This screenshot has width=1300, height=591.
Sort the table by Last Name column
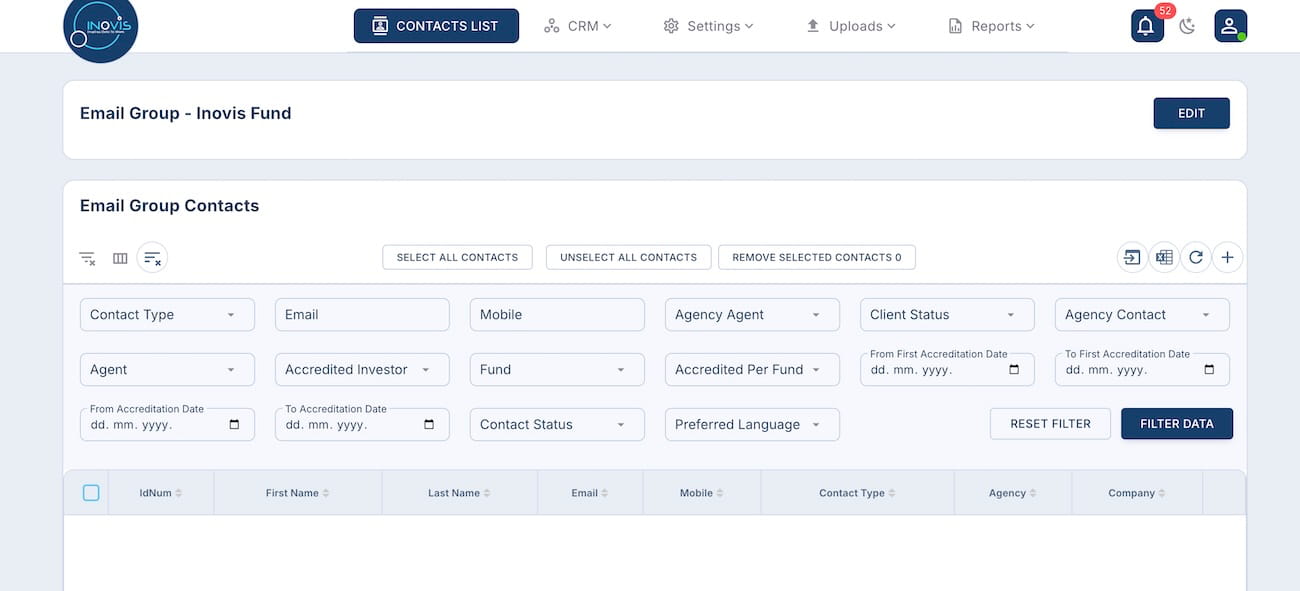460,493
